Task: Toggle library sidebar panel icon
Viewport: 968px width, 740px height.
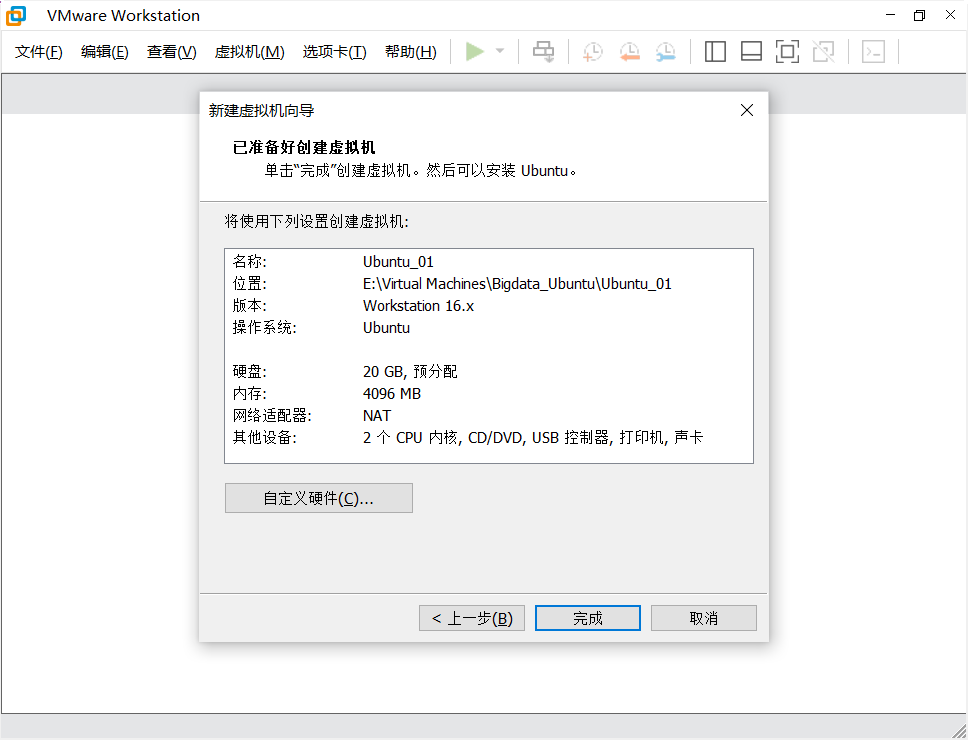Action: click(x=715, y=52)
